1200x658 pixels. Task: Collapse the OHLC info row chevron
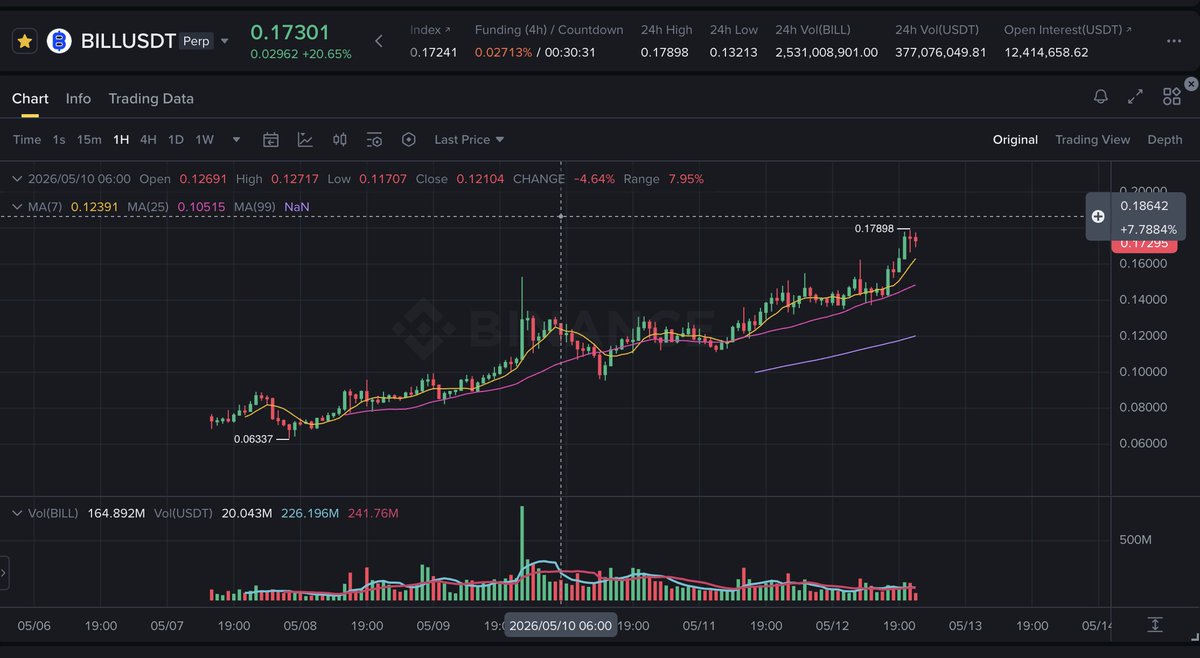tap(16, 179)
